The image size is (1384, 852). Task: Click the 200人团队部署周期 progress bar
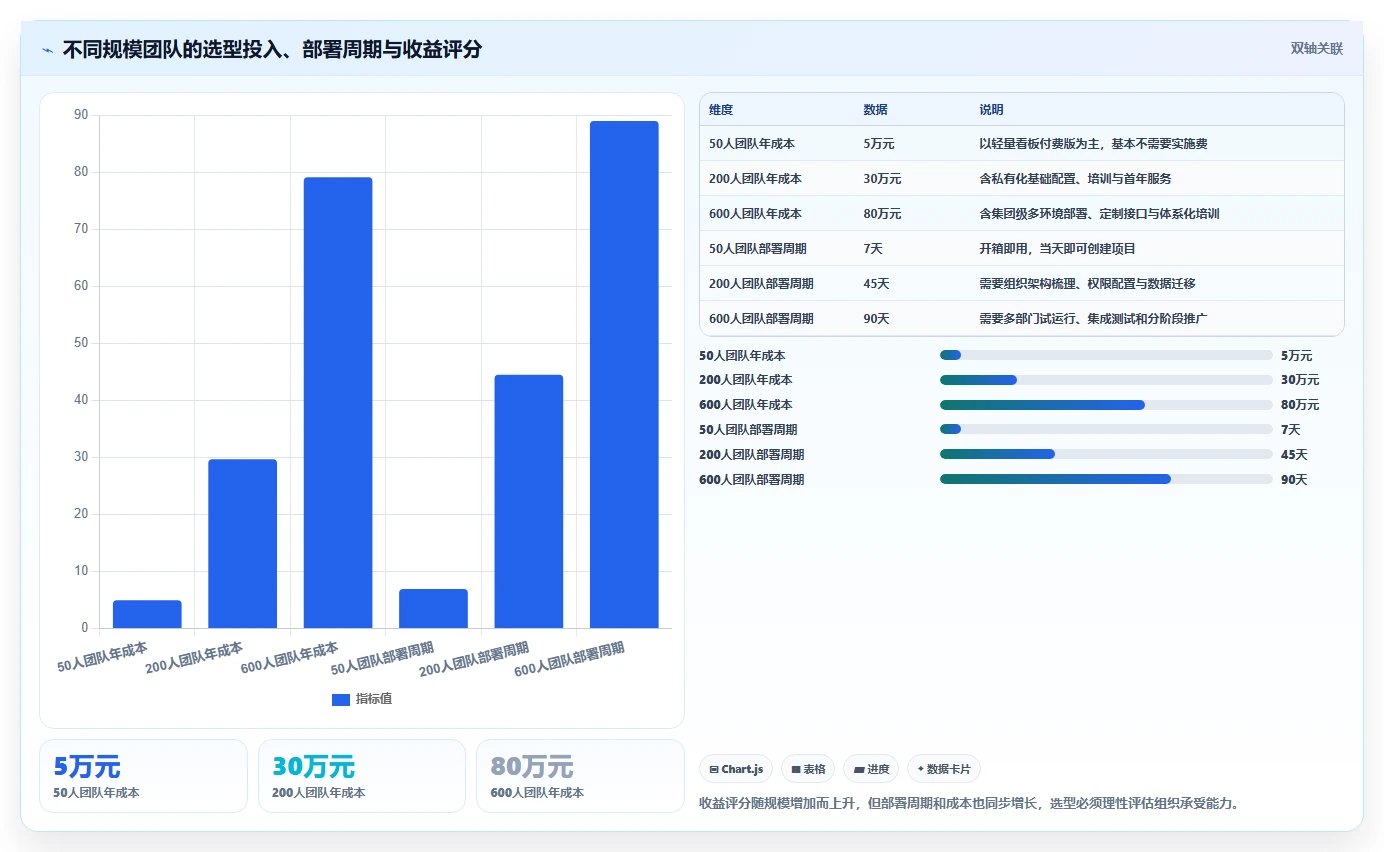[x=1106, y=454]
